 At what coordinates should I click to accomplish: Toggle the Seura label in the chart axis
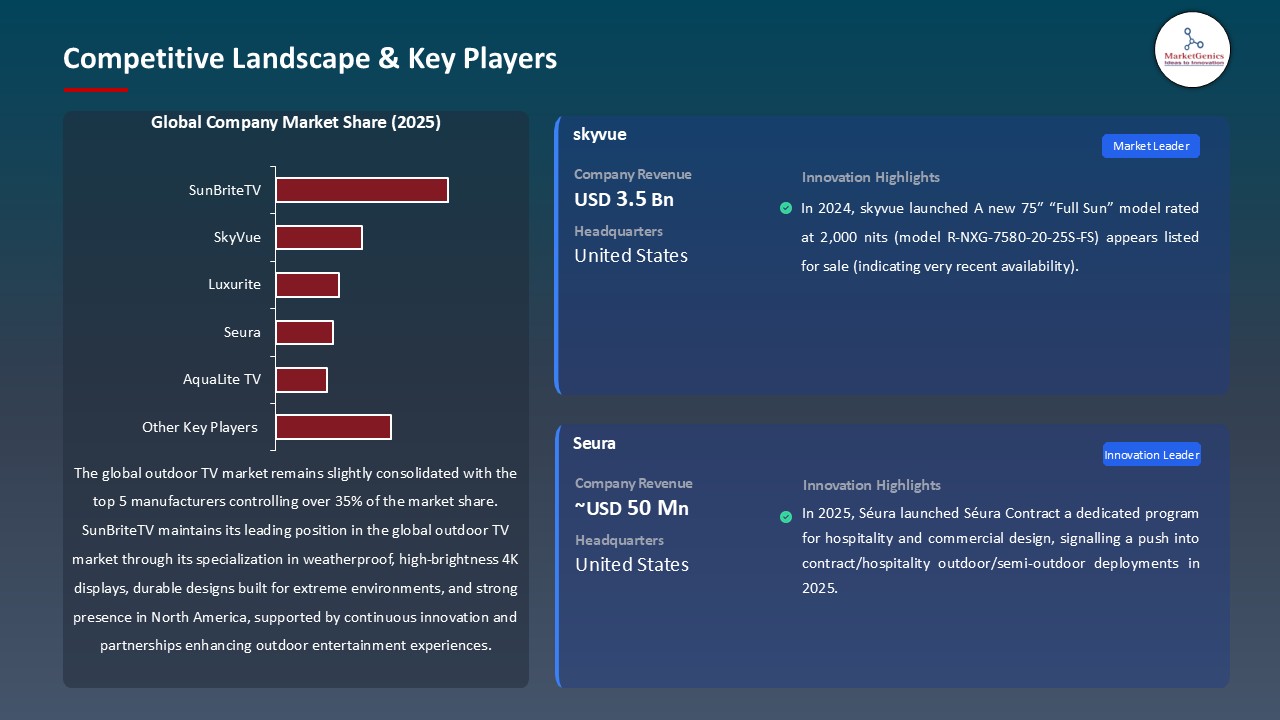(x=242, y=332)
